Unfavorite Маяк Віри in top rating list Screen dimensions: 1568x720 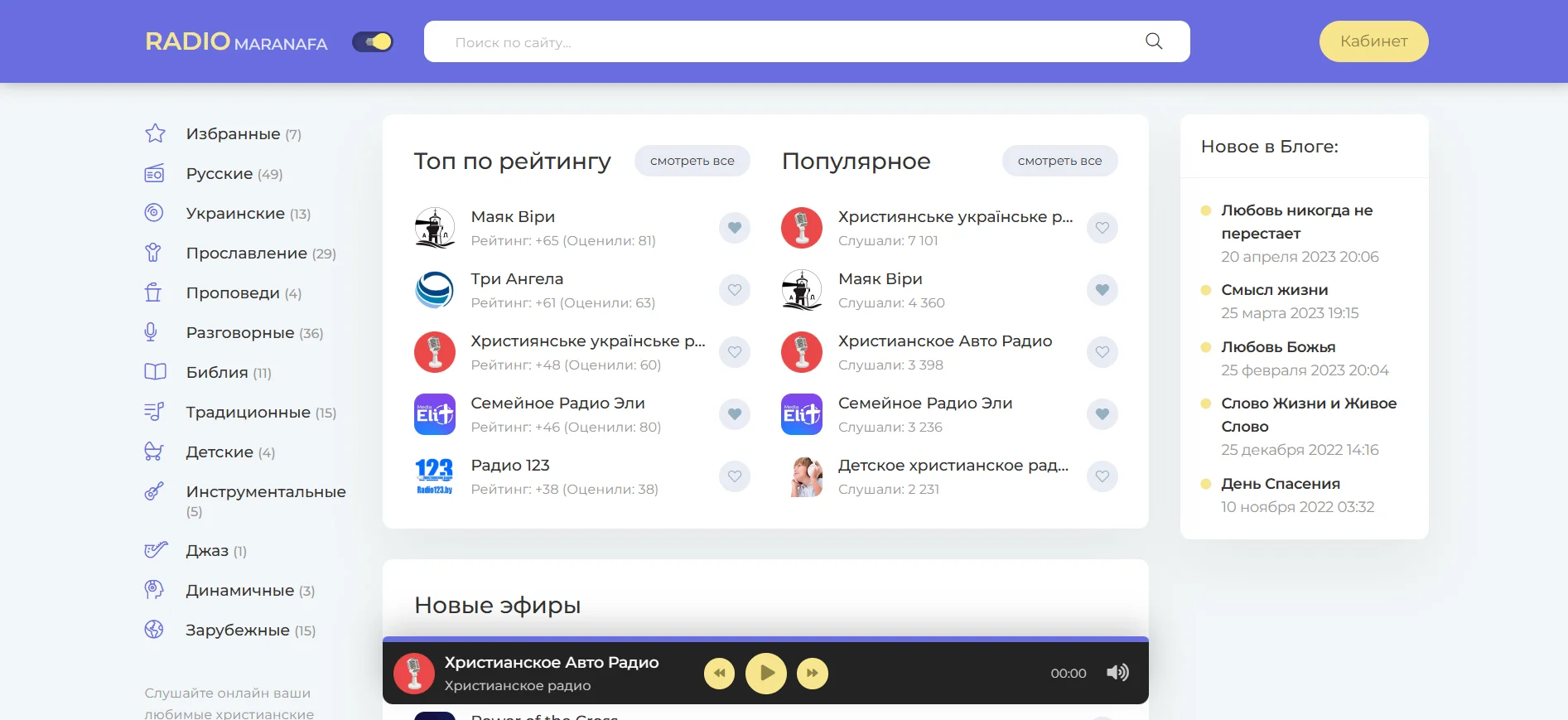coord(734,228)
